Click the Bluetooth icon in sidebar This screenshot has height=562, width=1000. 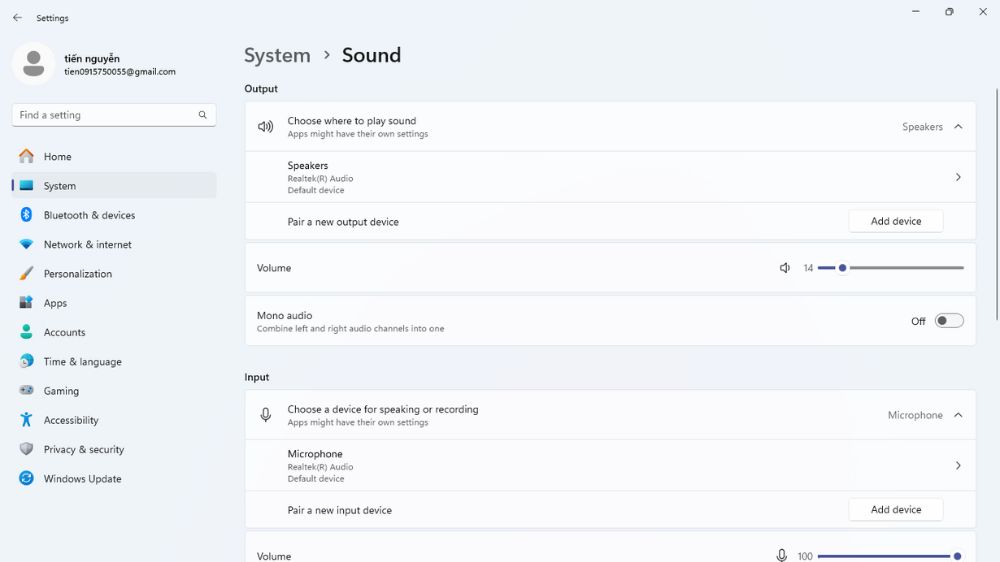(x=26, y=215)
